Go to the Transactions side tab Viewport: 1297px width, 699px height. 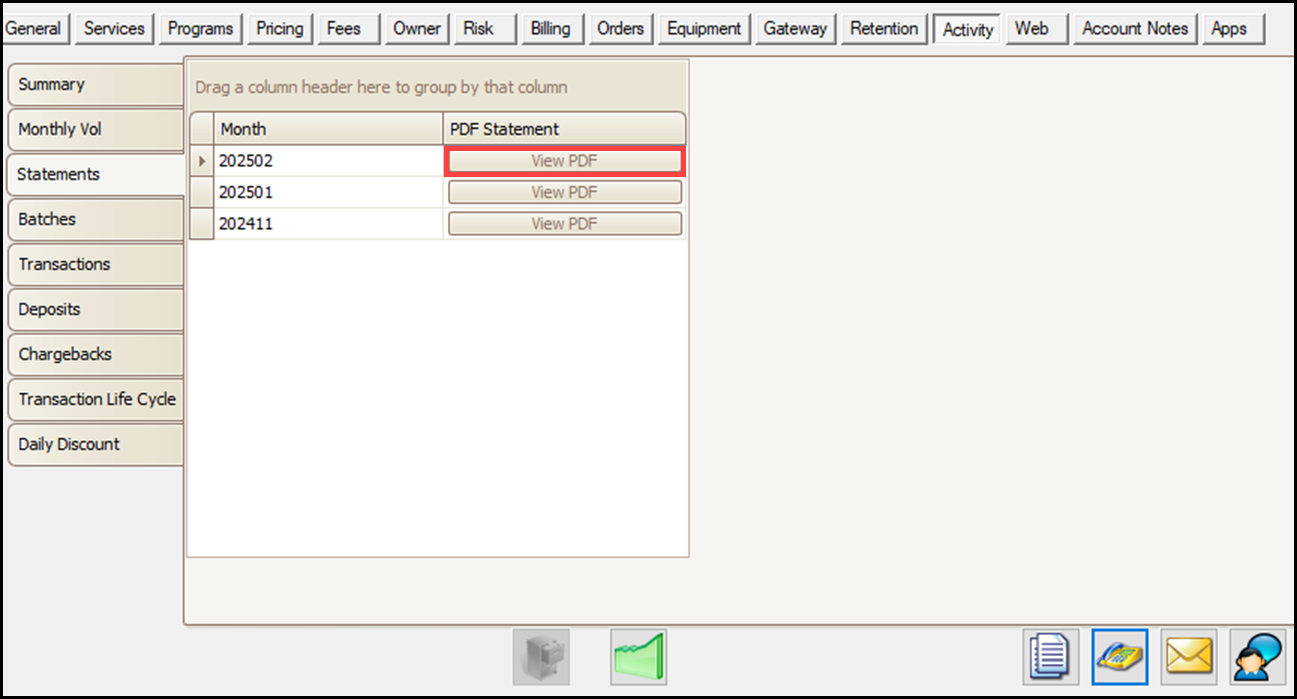[95, 265]
